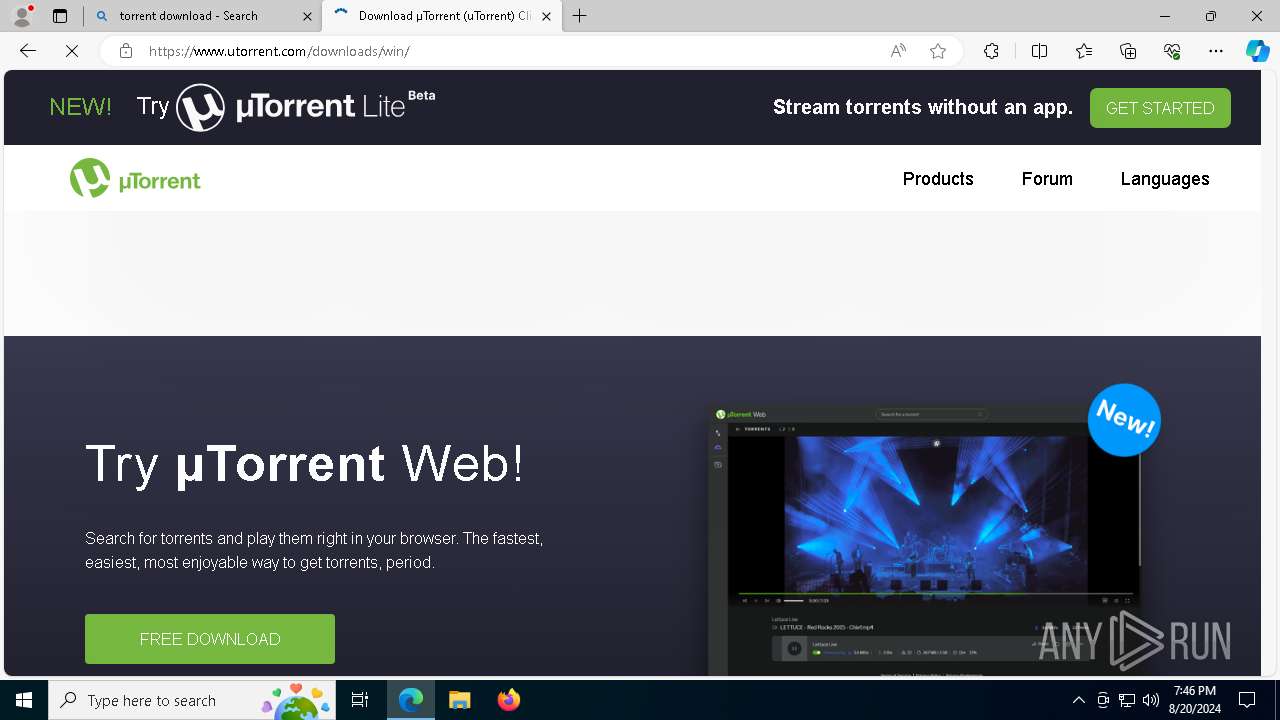1280x720 pixels.
Task: View site information lock icon
Action: pyautogui.click(x=126, y=51)
